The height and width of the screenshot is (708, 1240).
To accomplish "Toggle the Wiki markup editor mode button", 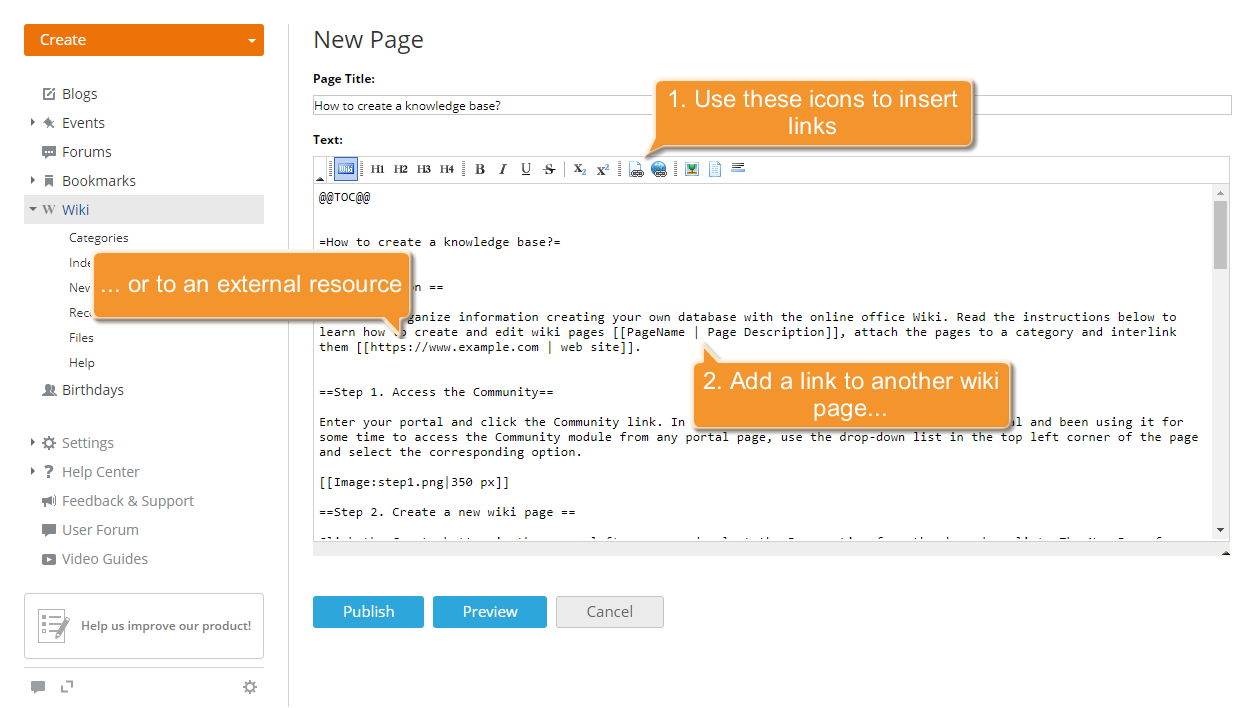I will pos(345,169).
